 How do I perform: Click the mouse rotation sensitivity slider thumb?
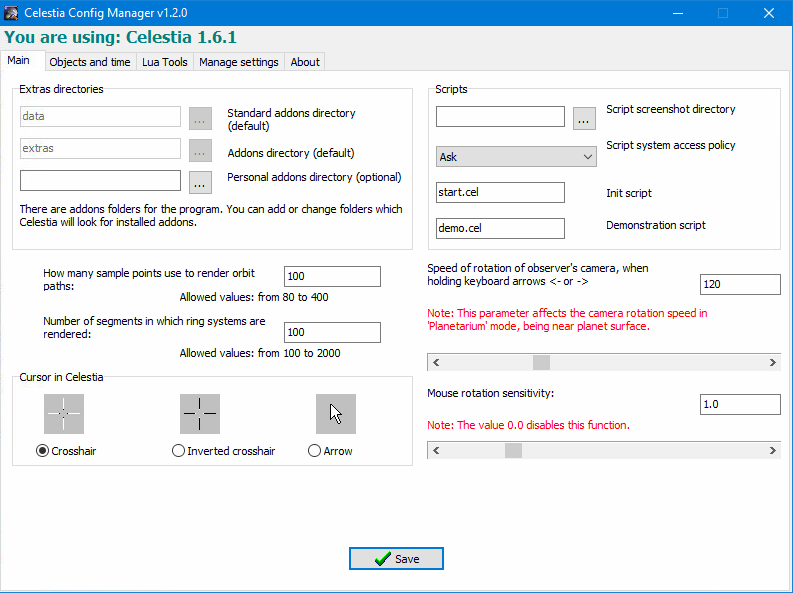coord(513,450)
